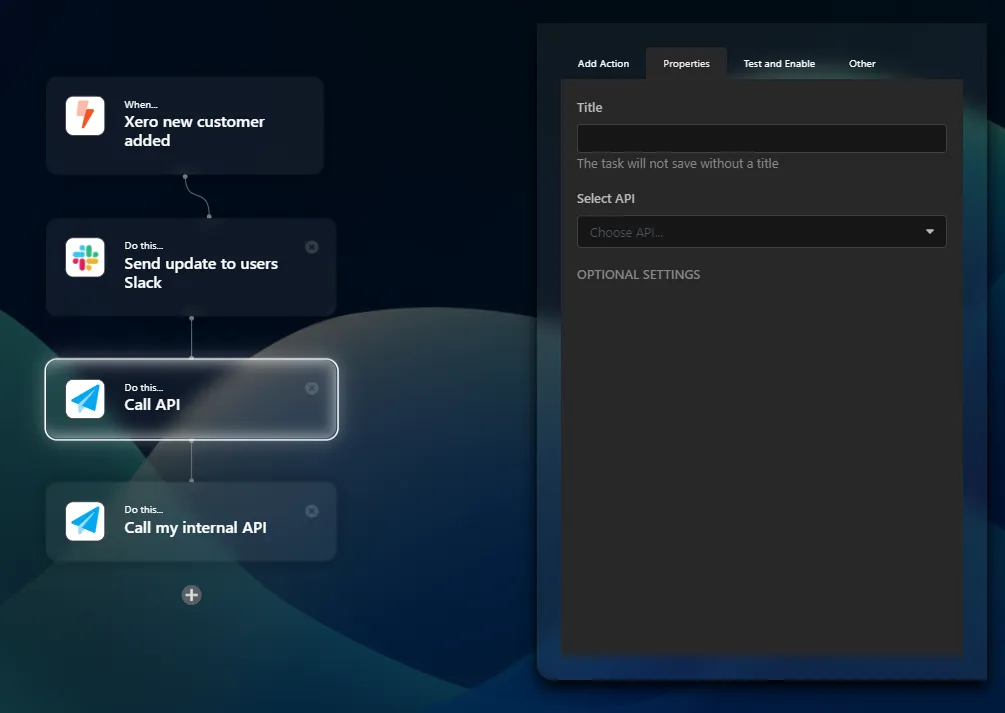1005x713 pixels.
Task: Click the paper plane icon on Call API
Action: (x=85, y=399)
